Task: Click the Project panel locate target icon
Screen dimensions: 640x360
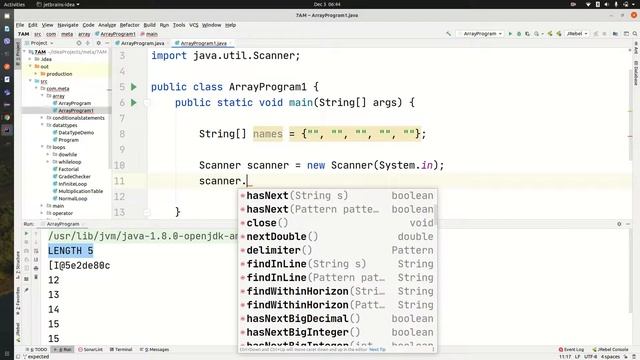Action: click(79, 43)
